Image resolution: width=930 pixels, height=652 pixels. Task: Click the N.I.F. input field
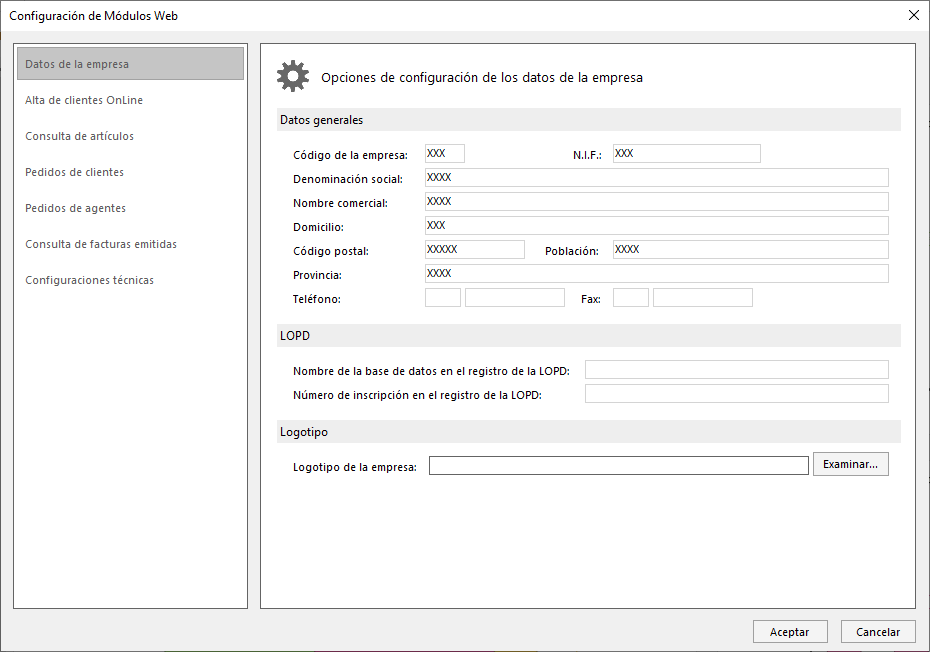(x=686, y=154)
